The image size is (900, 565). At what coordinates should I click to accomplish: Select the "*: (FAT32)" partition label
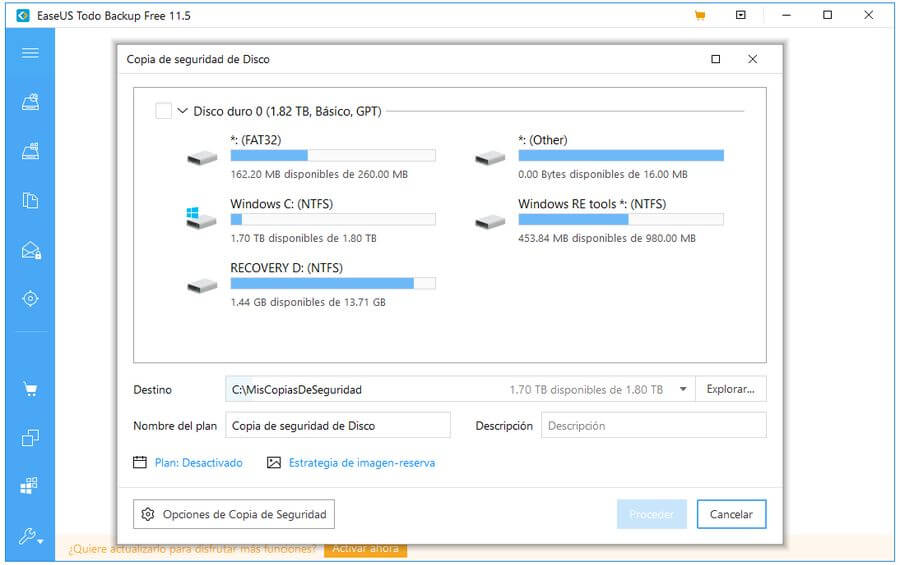tap(256, 140)
